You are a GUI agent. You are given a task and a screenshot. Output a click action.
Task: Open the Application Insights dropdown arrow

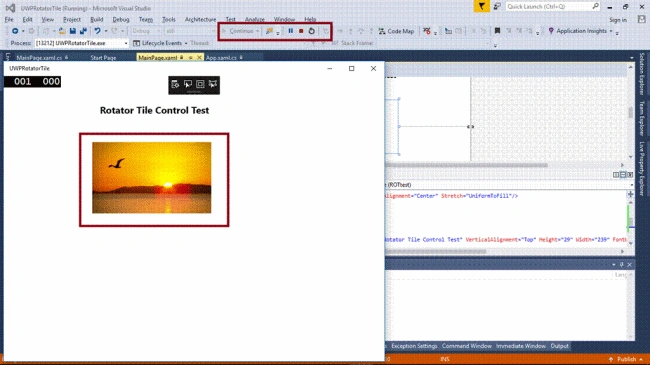click(x=611, y=31)
